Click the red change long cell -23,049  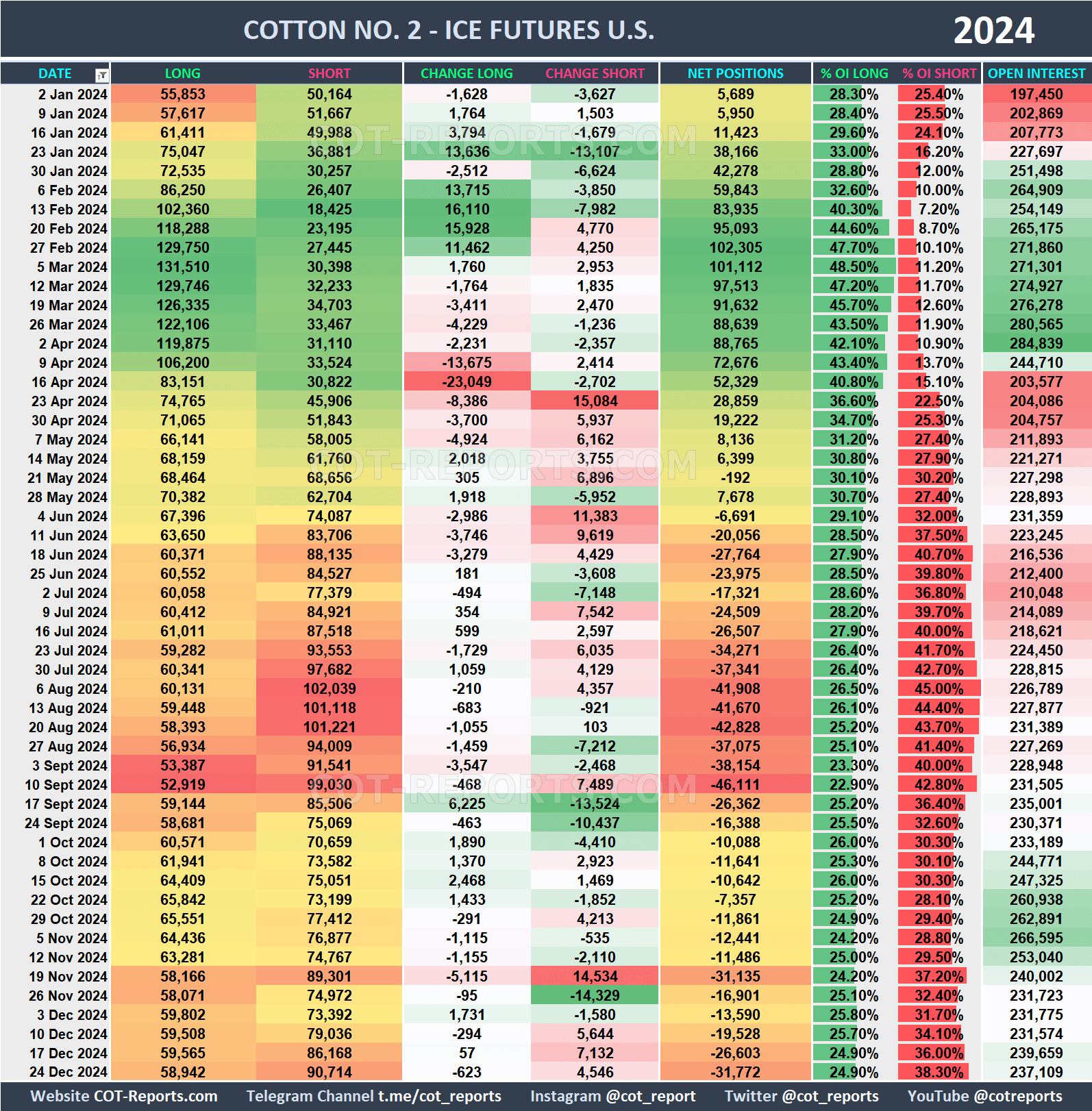click(x=467, y=382)
